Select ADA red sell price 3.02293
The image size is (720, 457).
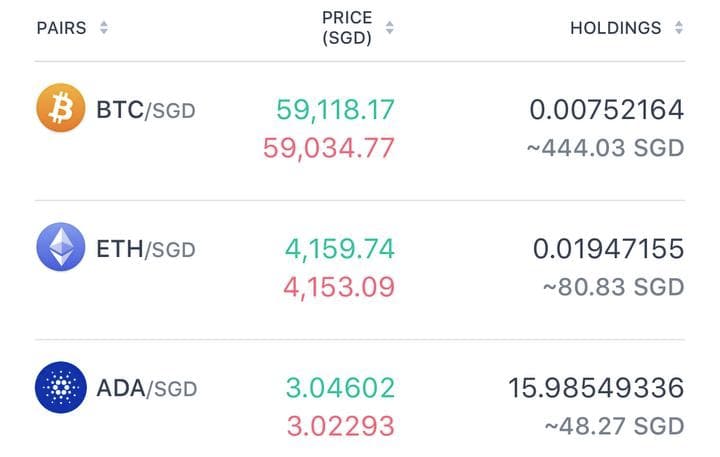tap(340, 426)
